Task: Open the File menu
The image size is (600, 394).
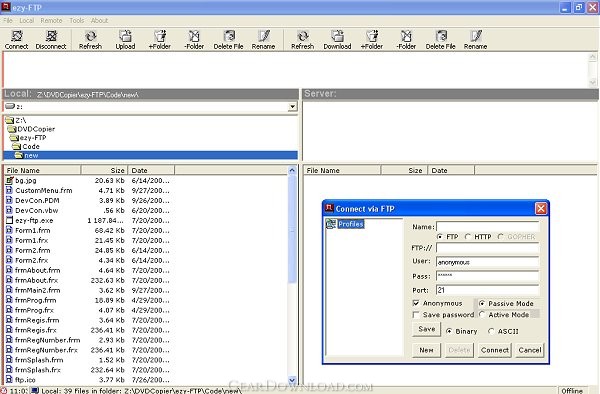Action: pyautogui.click(x=8, y=20)
